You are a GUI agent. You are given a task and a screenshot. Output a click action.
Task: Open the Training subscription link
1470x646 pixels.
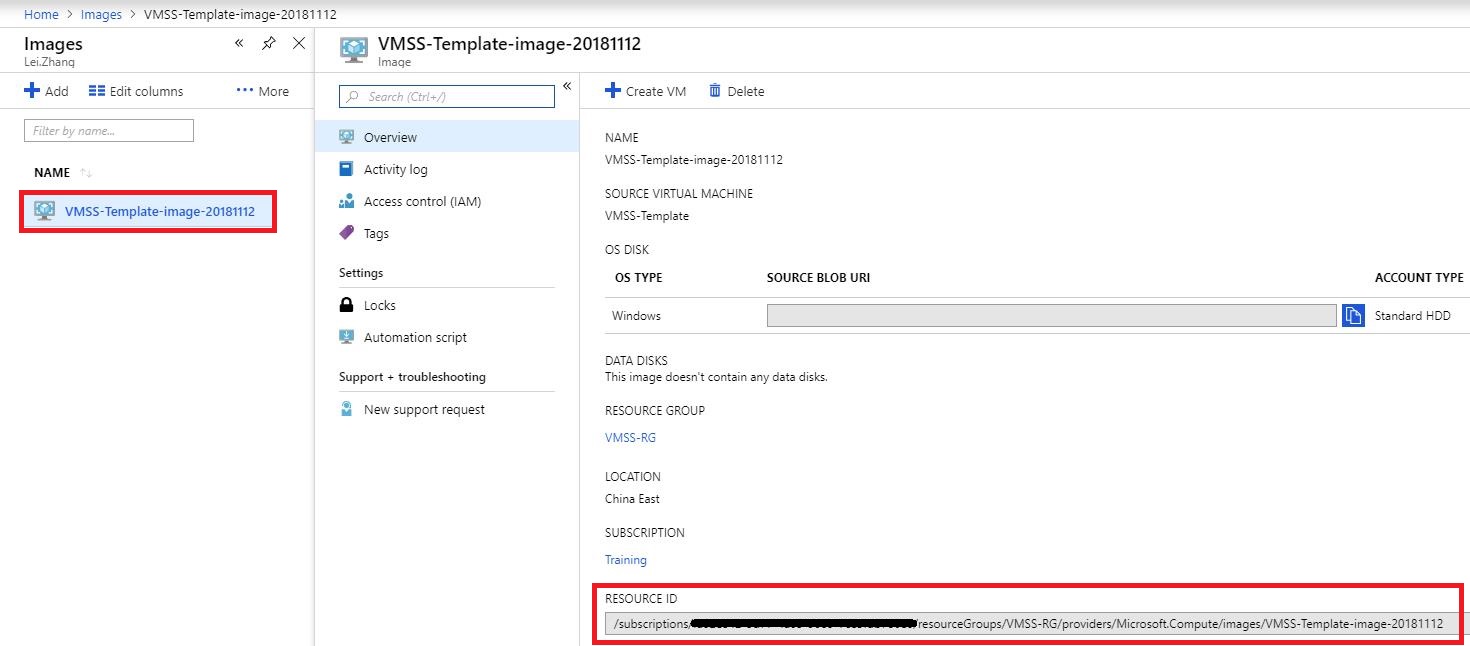tap(626, 560)
